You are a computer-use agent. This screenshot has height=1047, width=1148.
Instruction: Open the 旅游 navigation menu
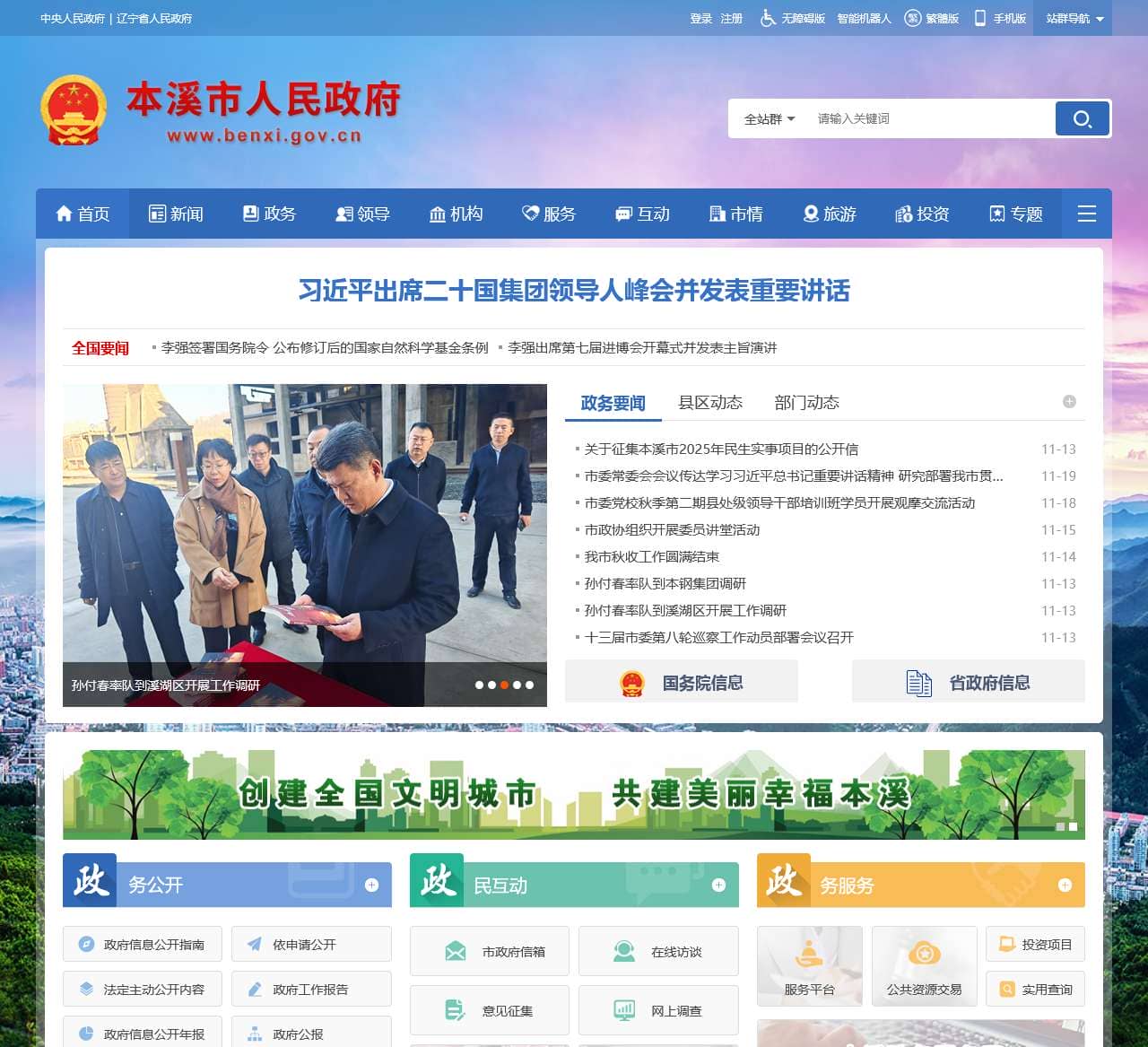[x=830, y=214]
